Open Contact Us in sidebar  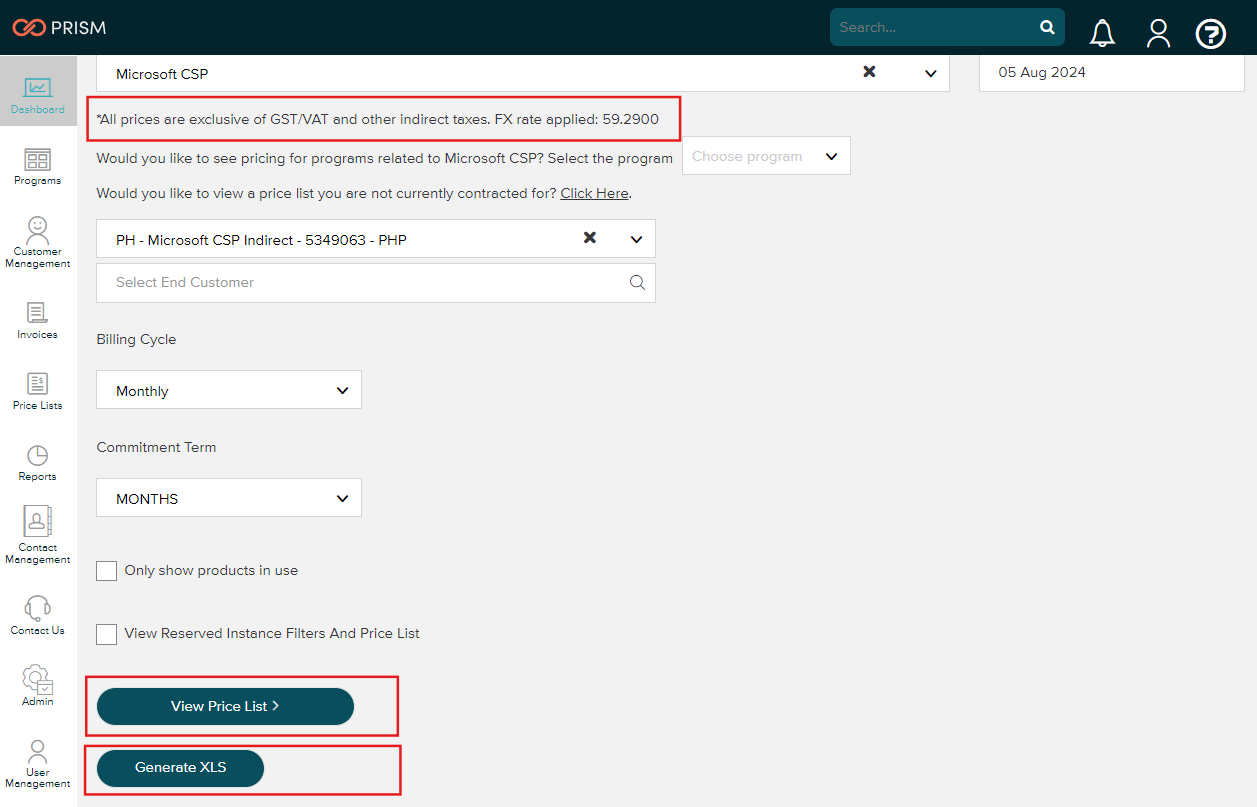(x=38, y=614)
